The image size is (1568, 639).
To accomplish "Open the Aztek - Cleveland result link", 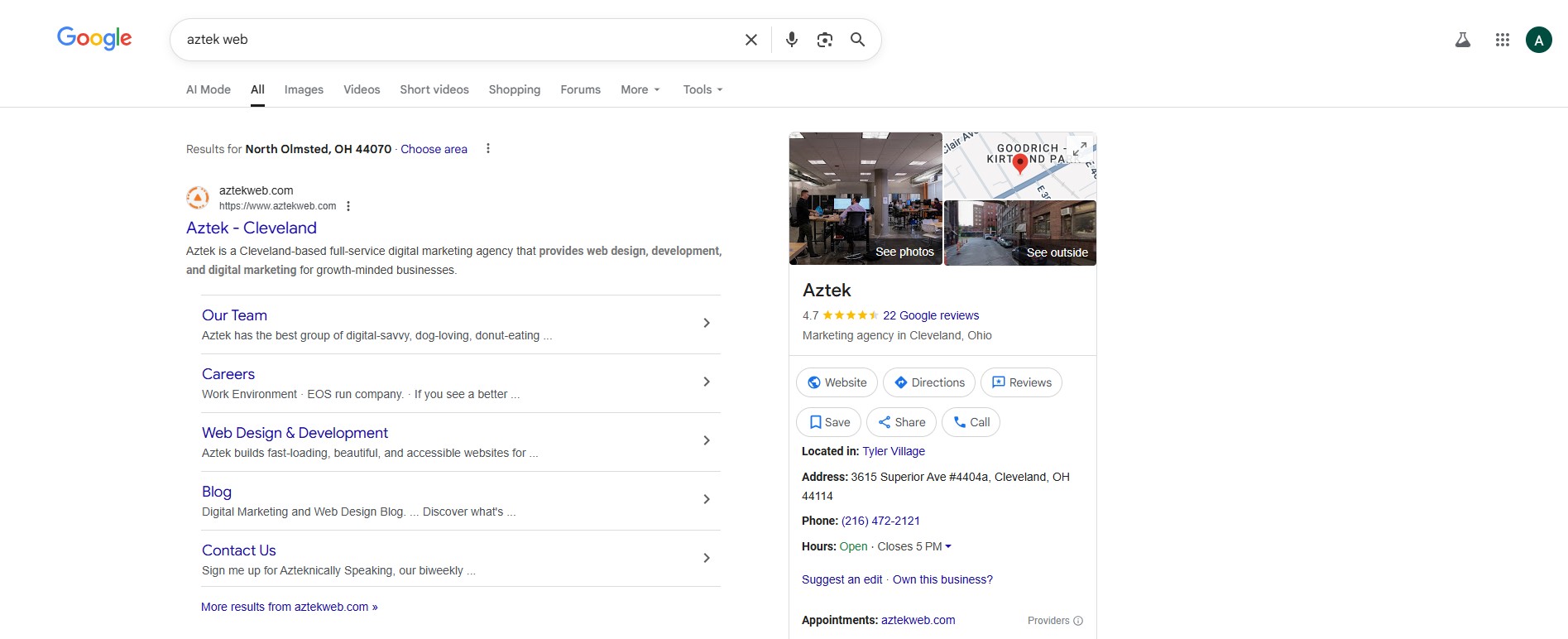I will pyautogui.click(x=252, y=228).
